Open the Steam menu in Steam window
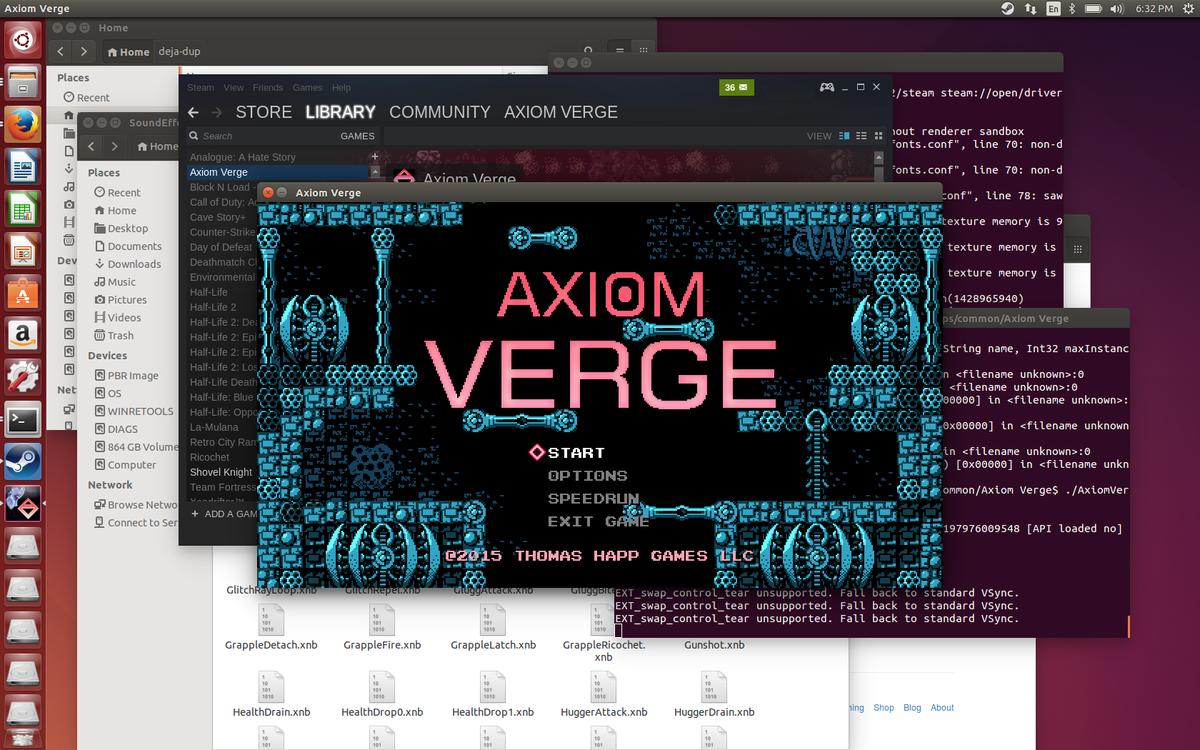The height and width of the screenshot is (750, 1200). pyautogui.click(x=200, y=88)
